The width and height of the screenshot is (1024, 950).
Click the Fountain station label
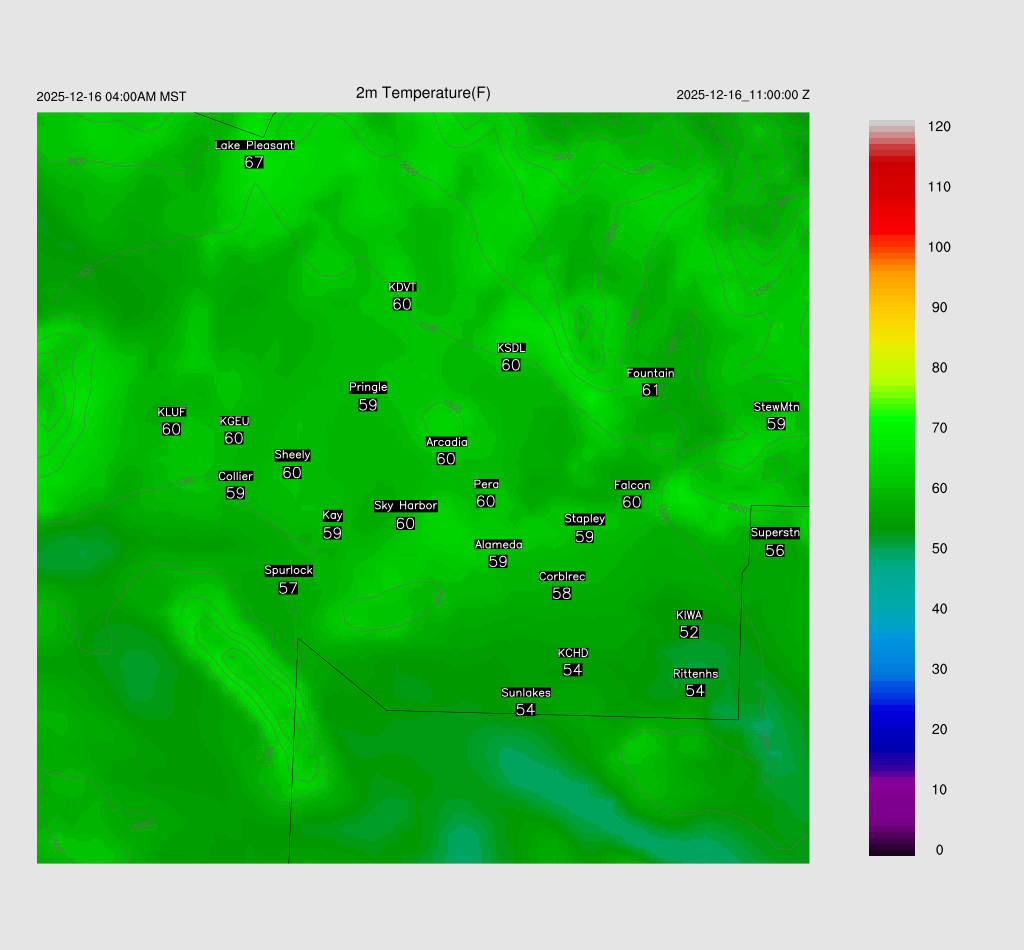pyautogui.click(x=650, y=373)
